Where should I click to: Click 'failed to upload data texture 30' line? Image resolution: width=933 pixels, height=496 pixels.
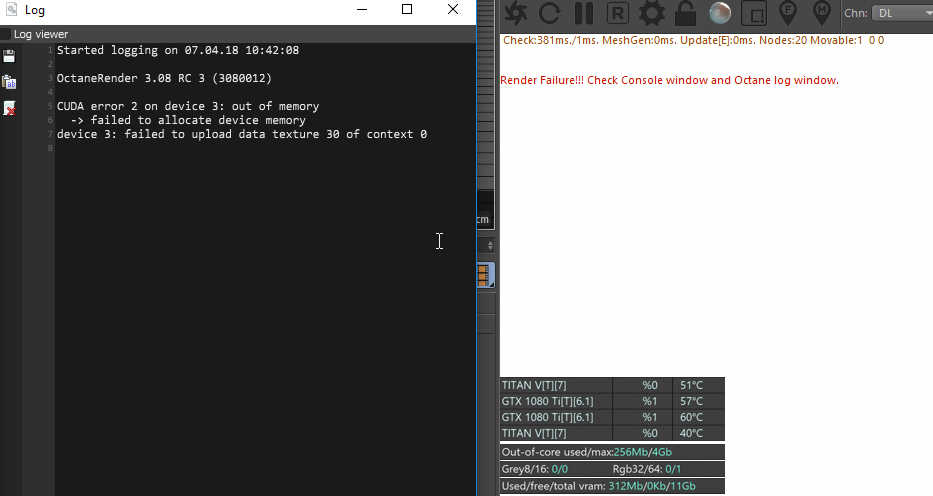(x=242, y=134)
